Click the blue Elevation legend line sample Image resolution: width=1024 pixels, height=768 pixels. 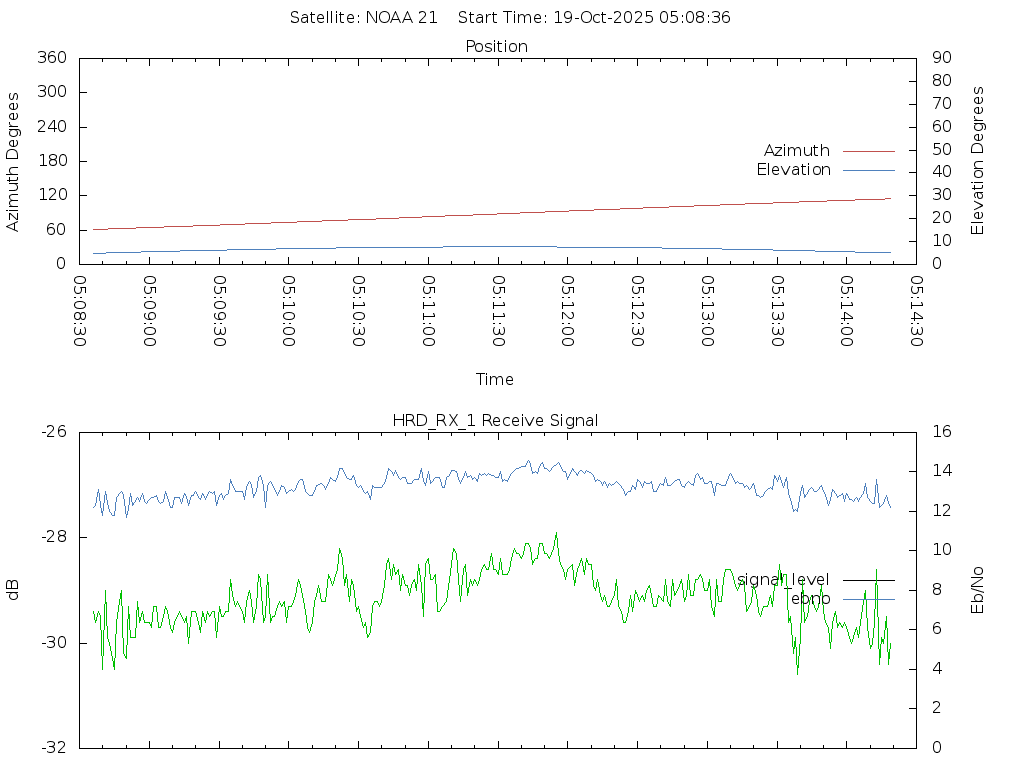pos(868,170)
